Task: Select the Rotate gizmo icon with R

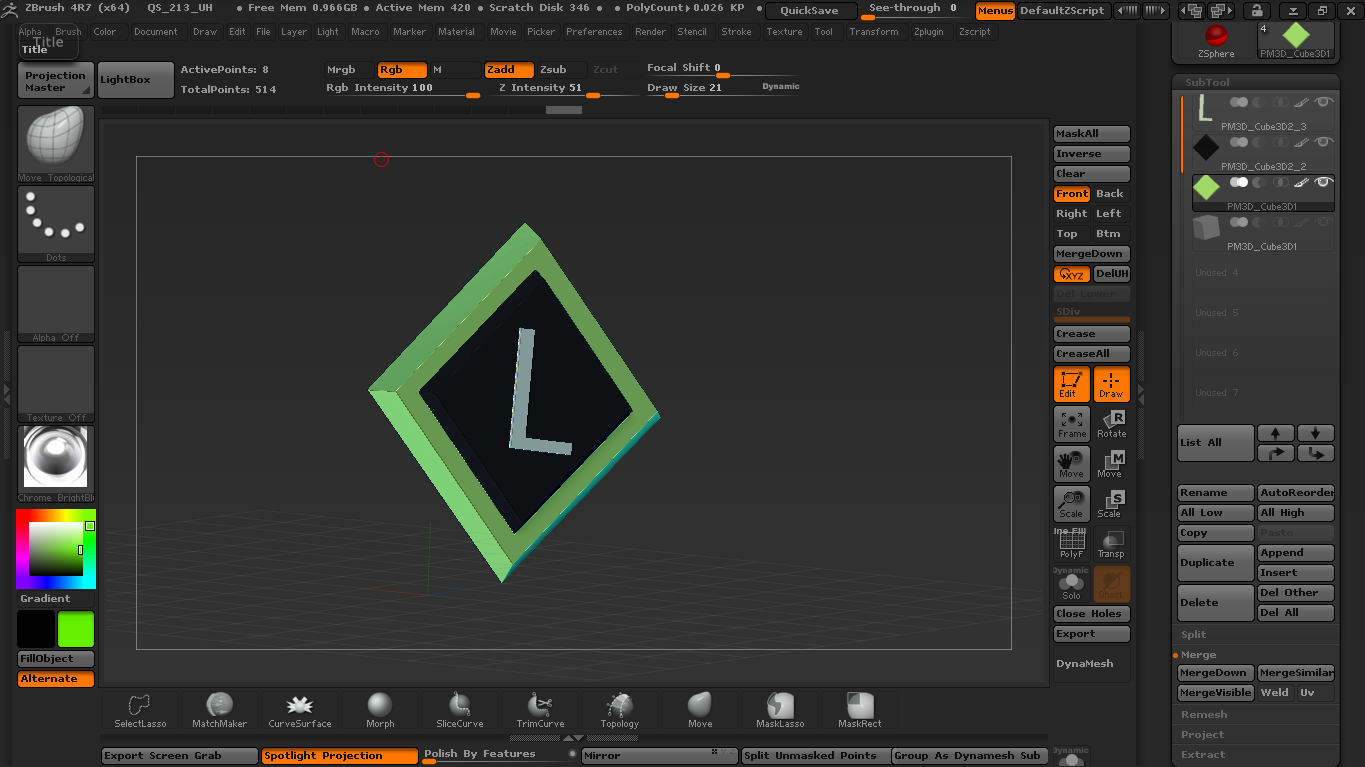Action: (1111, 424)
